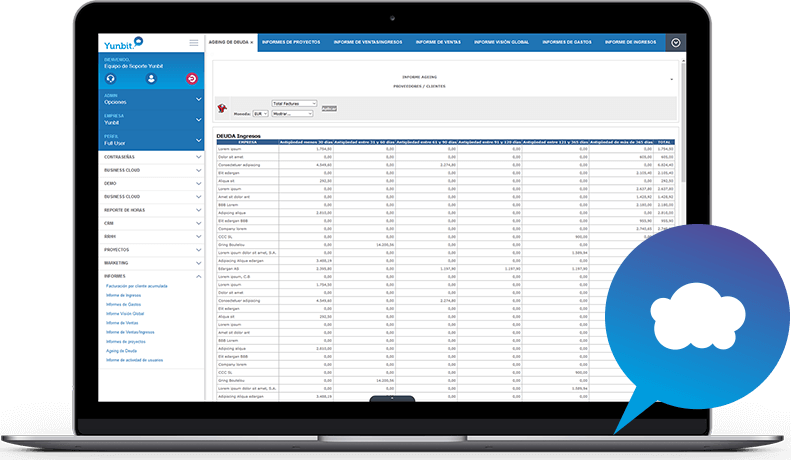This screenshot has height=460, width=791.
Task: Open the Mostrar dropdown
Action: click(x=296, y=114)
